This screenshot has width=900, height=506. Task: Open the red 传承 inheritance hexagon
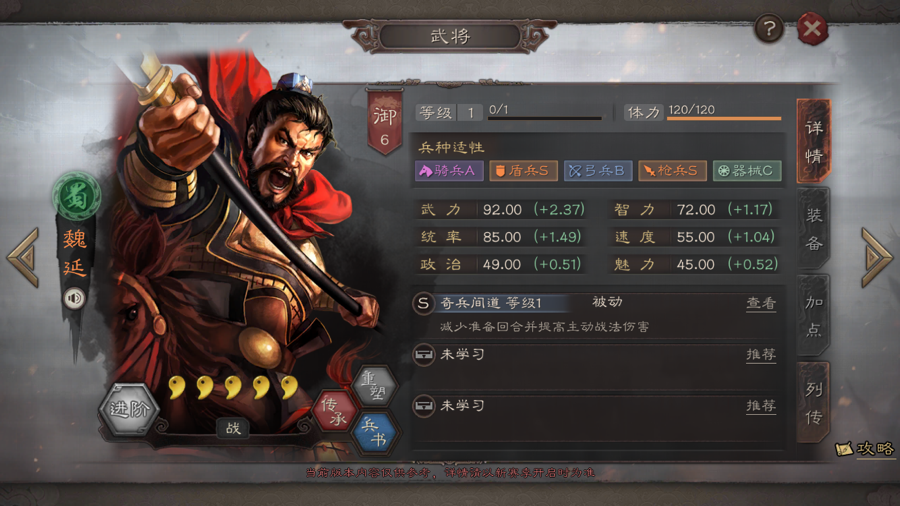335,411
